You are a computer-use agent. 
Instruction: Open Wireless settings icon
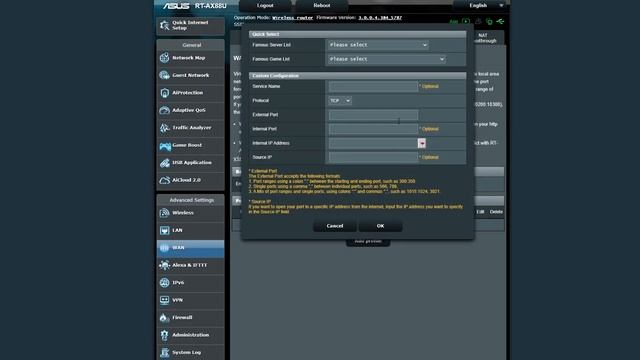(x=164, y=213)
